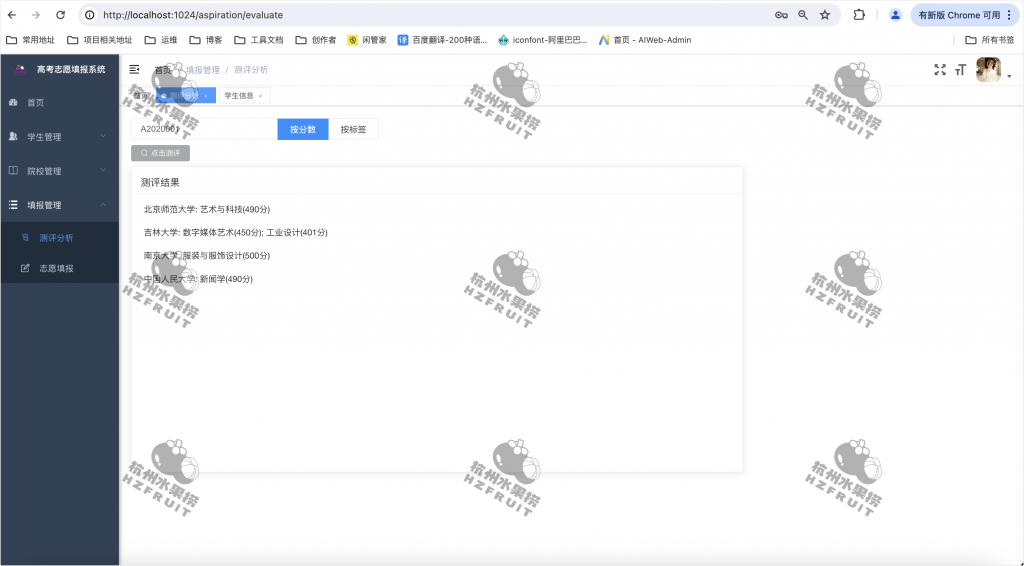Image resolution: width=1024 pixels, height=566 pixels.
Task: Open the user dropdown caret beside avatar
Action: coord(1009,76)
